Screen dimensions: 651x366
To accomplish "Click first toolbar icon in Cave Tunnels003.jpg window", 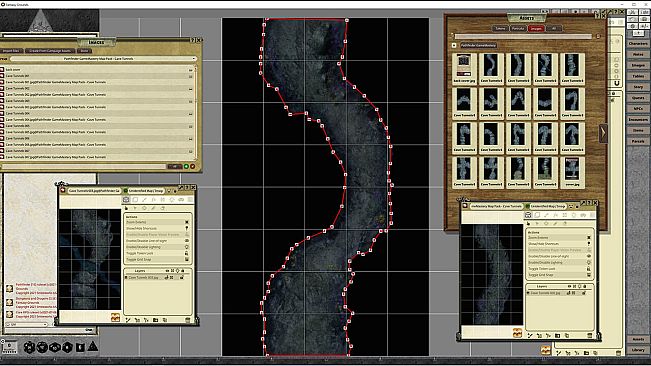I will pyautogui.click(x=126, y=200).
